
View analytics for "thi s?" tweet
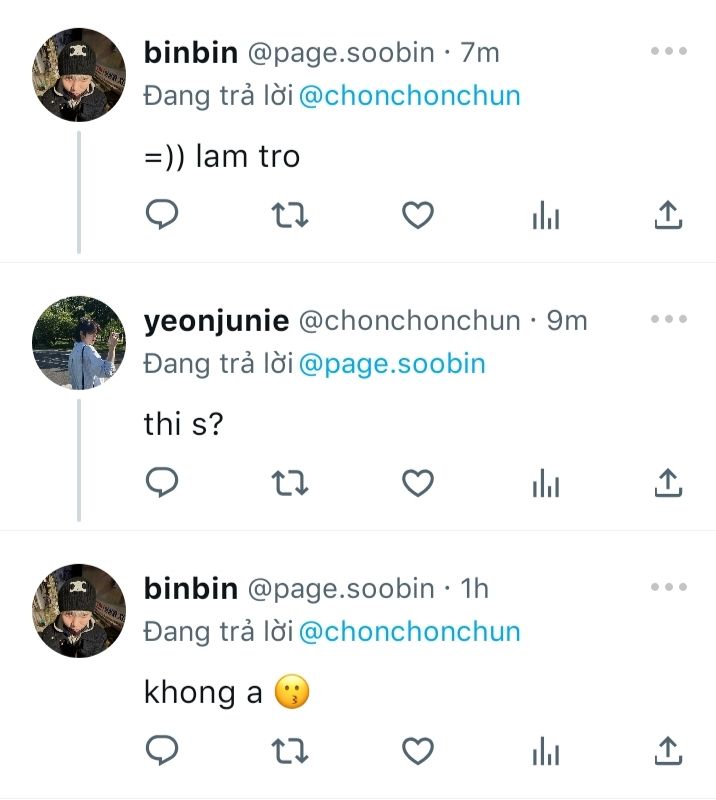click(545, 483)
